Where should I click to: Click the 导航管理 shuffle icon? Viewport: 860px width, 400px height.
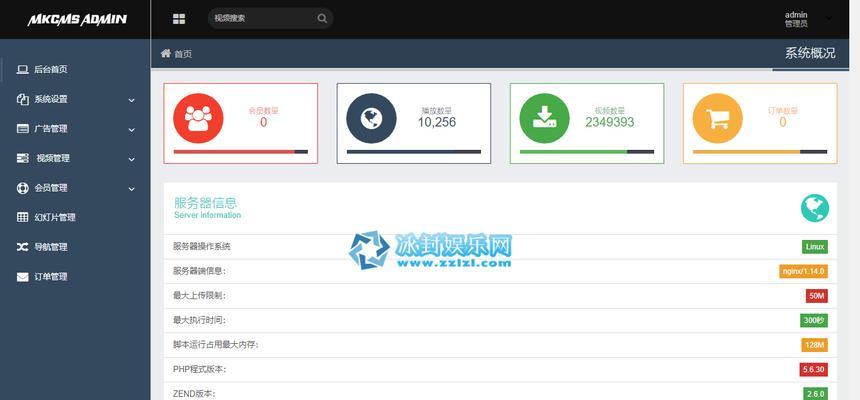22,247
